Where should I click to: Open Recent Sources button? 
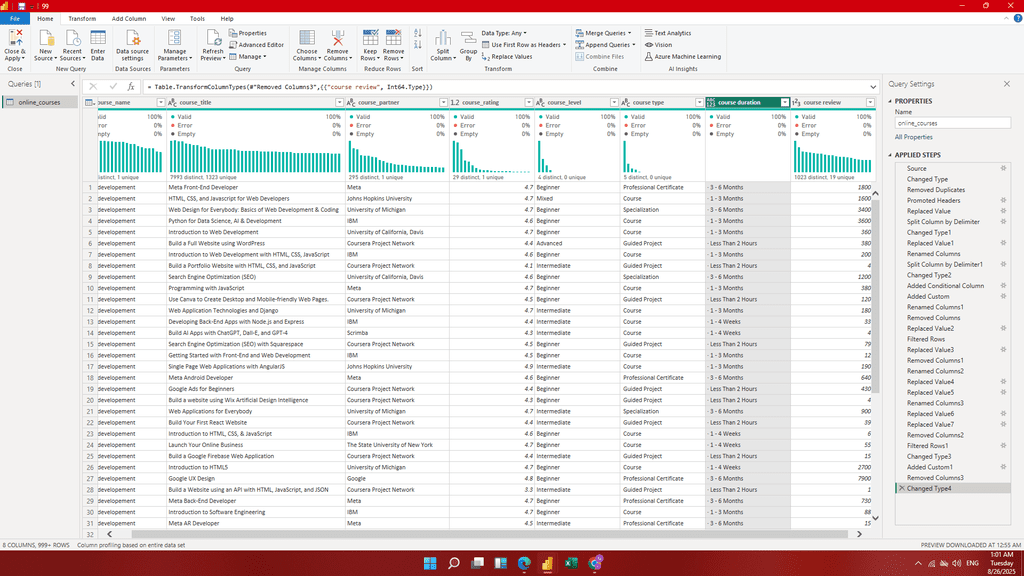pyautogui.click(x=72, y=46)
